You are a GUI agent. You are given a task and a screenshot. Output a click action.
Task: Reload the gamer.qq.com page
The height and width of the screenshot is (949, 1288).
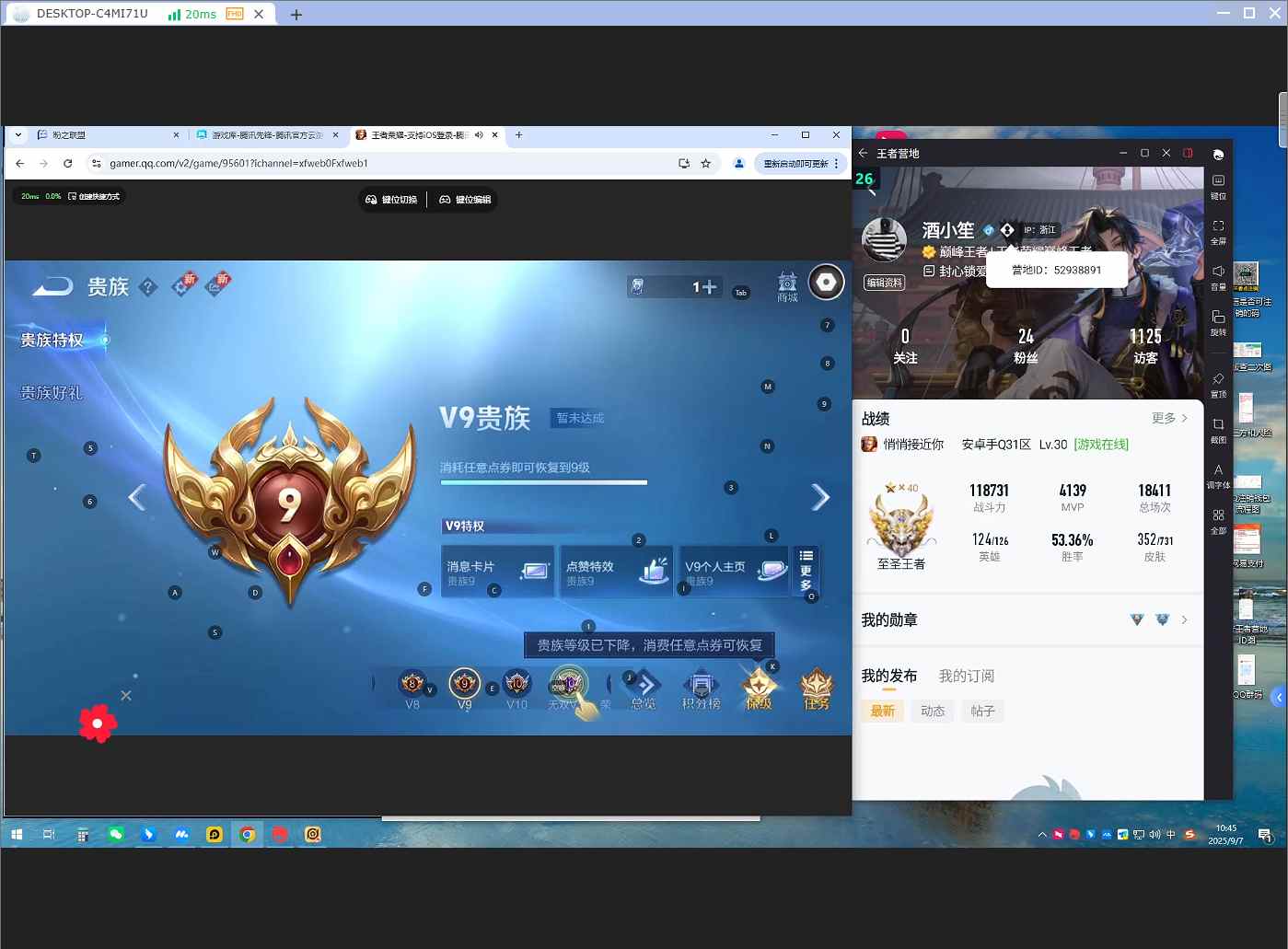click(x=67, y=163)
